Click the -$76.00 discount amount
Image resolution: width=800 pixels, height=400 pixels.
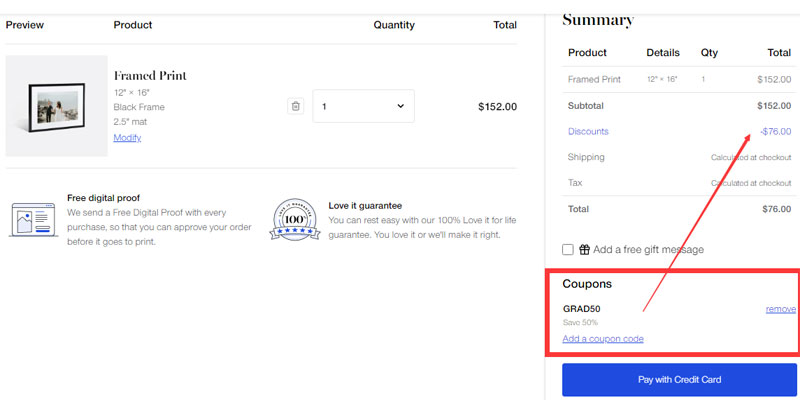774,131
